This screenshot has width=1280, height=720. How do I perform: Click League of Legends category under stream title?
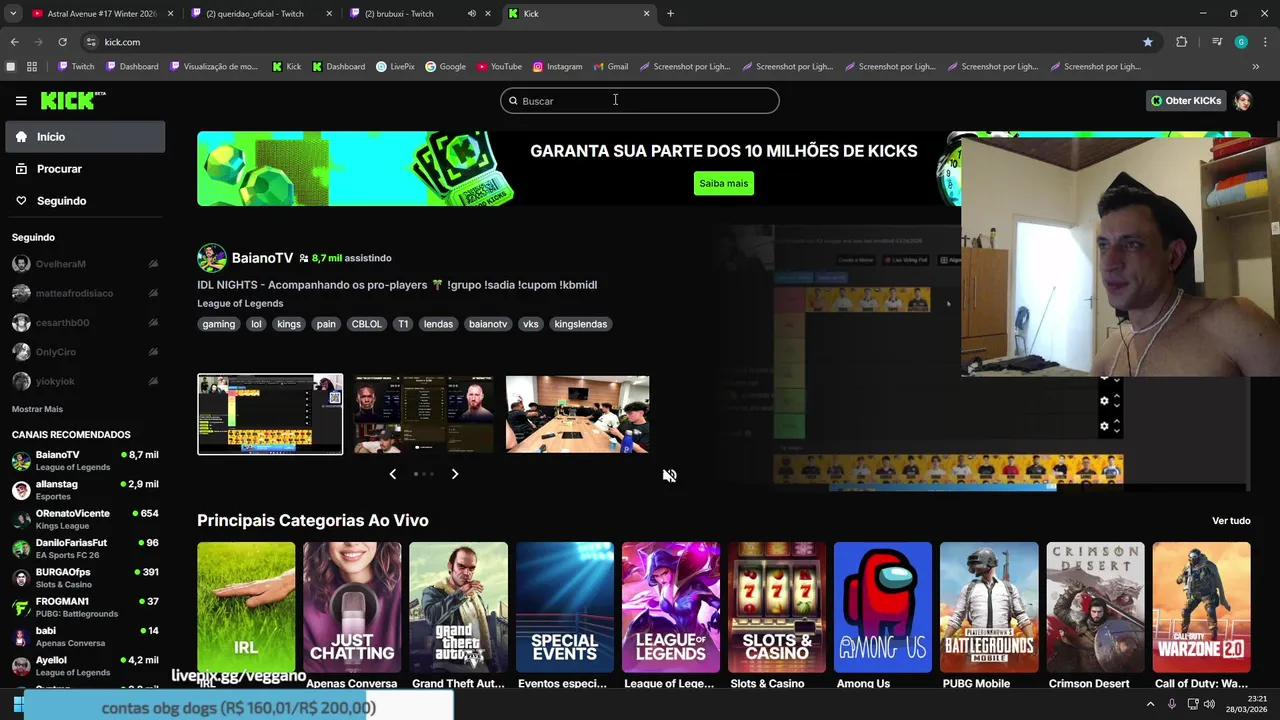coord(240,303)
